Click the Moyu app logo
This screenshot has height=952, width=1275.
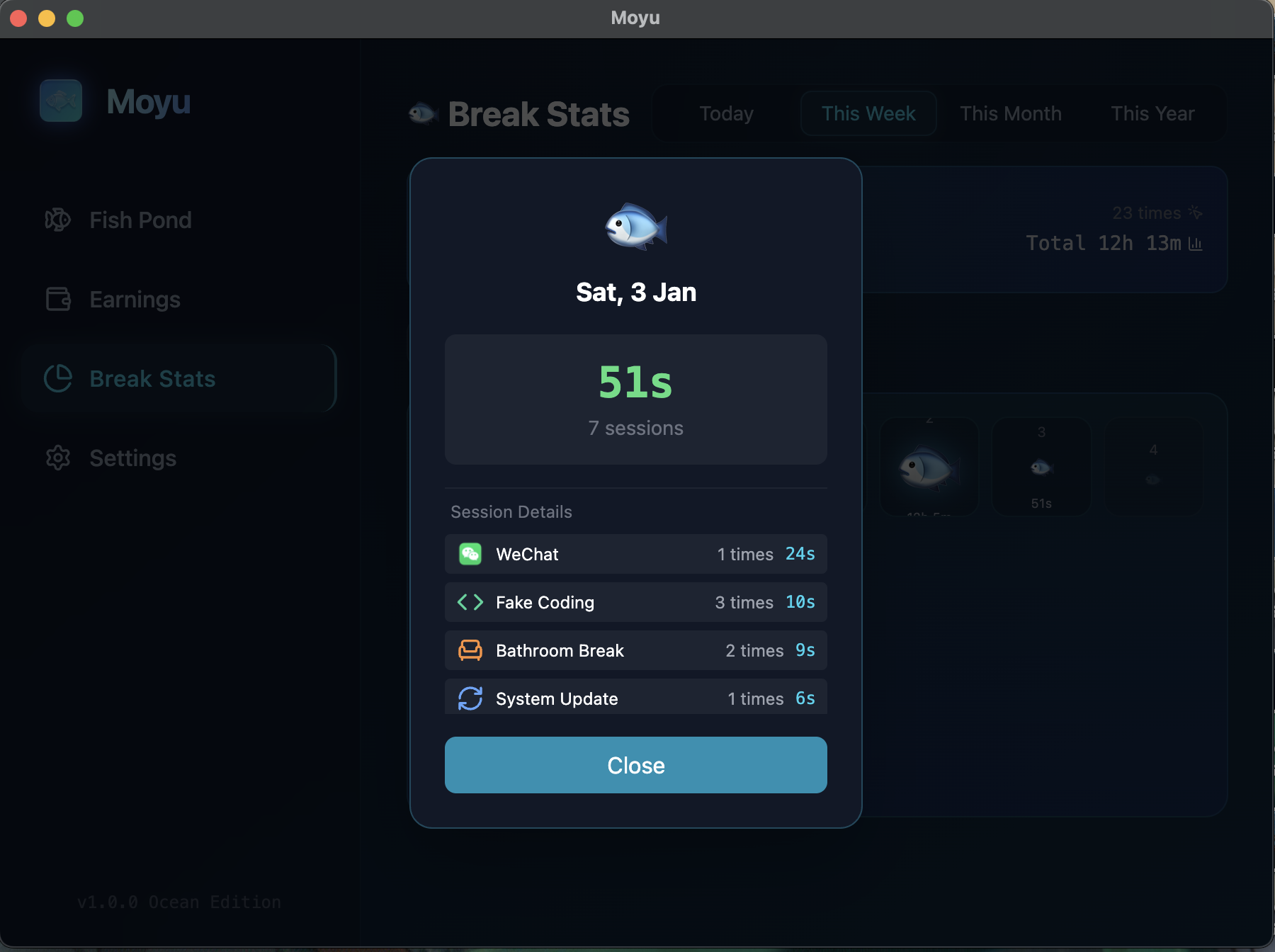pos(61,101)
